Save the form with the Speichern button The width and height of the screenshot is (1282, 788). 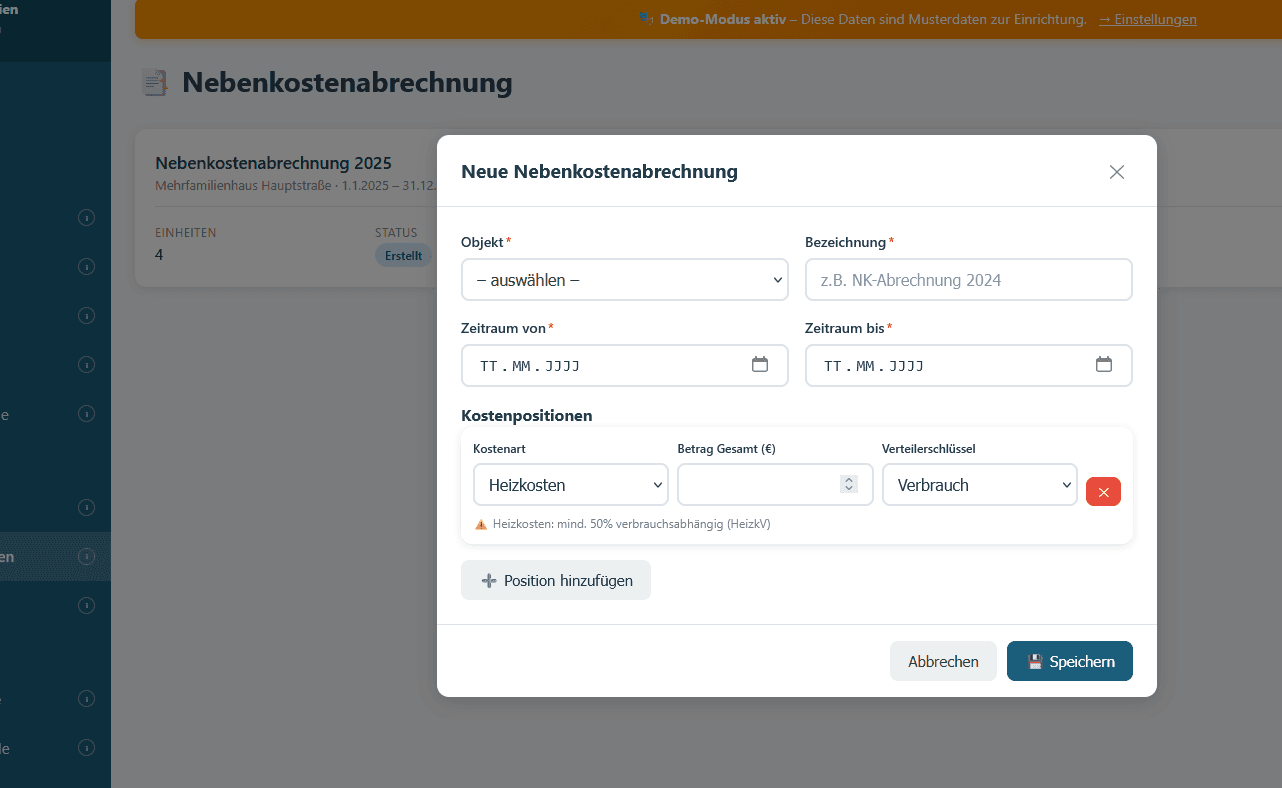[1070, 661]
